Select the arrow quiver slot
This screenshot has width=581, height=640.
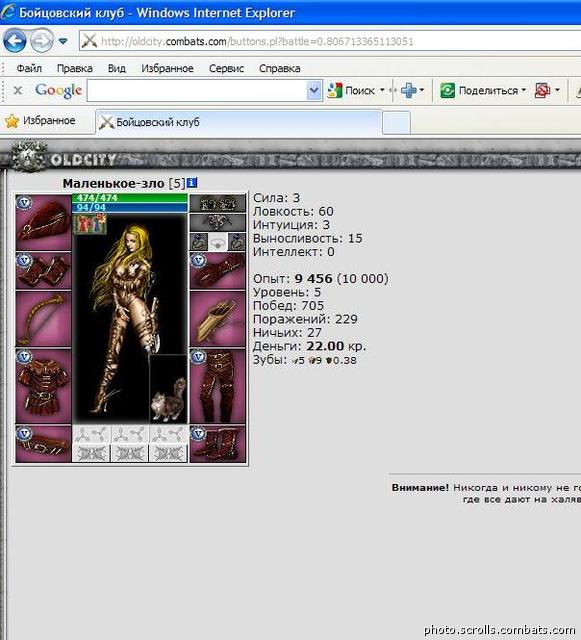click(218, 319)
